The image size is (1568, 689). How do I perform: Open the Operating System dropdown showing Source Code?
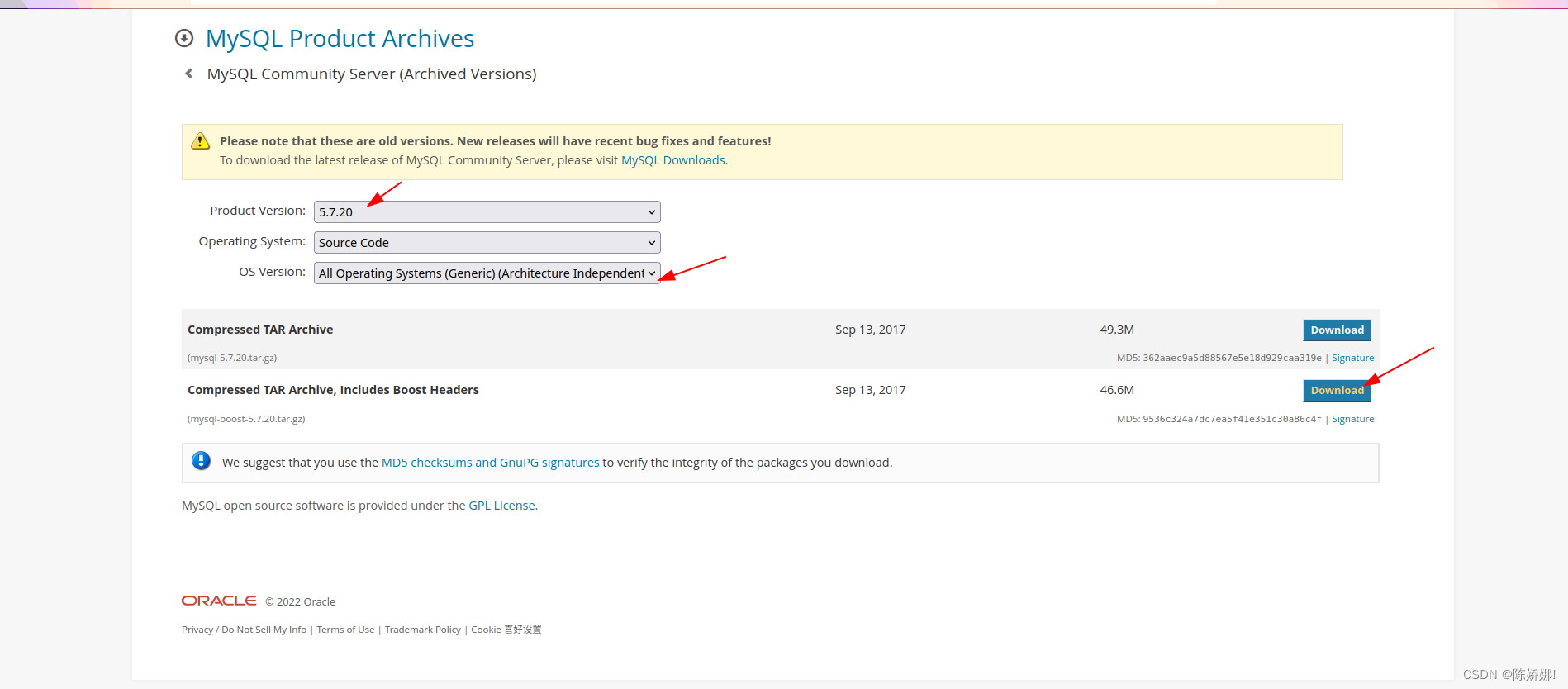tap(487, 243)
